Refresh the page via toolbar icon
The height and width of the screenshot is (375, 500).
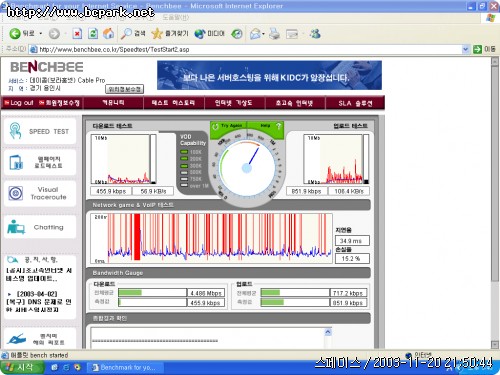(93, 33)
